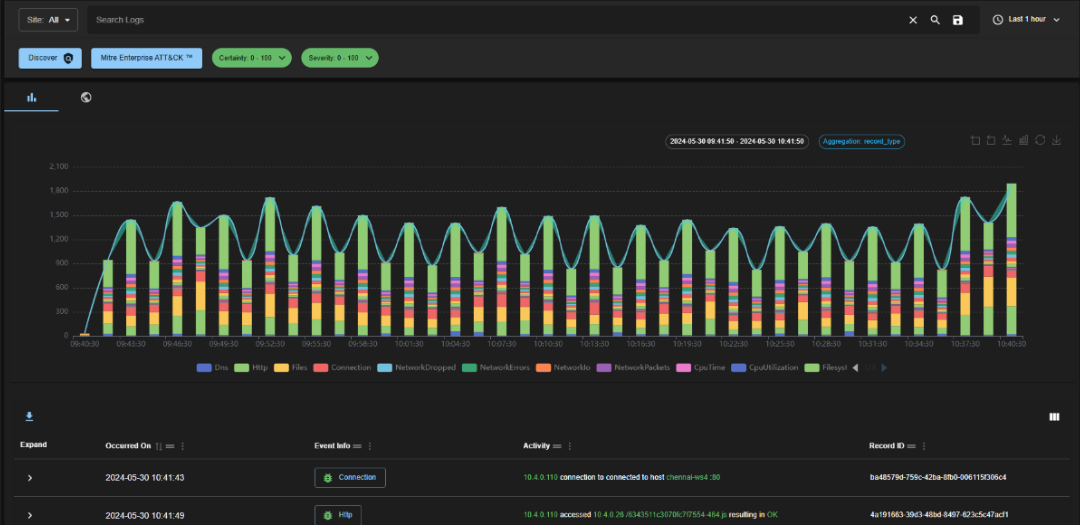Click the Discover button
The image size is (1080, 525).
point(50,59)
